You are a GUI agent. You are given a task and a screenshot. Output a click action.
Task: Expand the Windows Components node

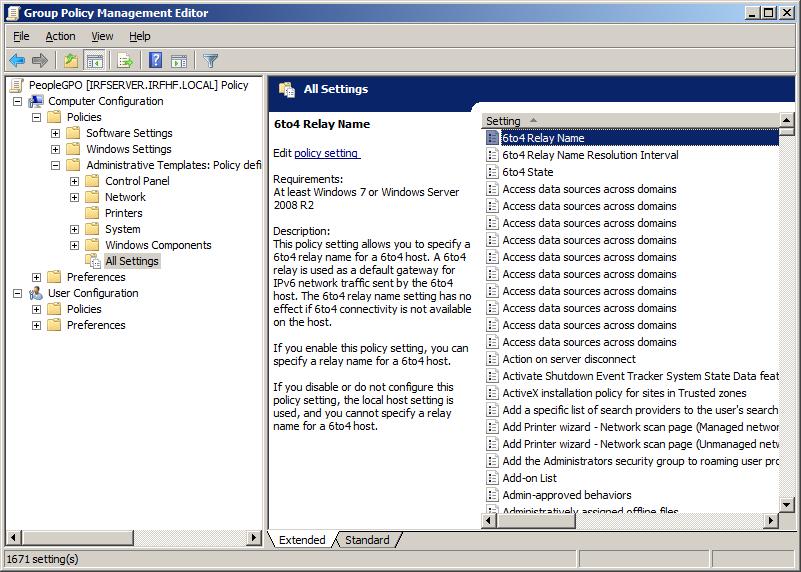(75, 245)
